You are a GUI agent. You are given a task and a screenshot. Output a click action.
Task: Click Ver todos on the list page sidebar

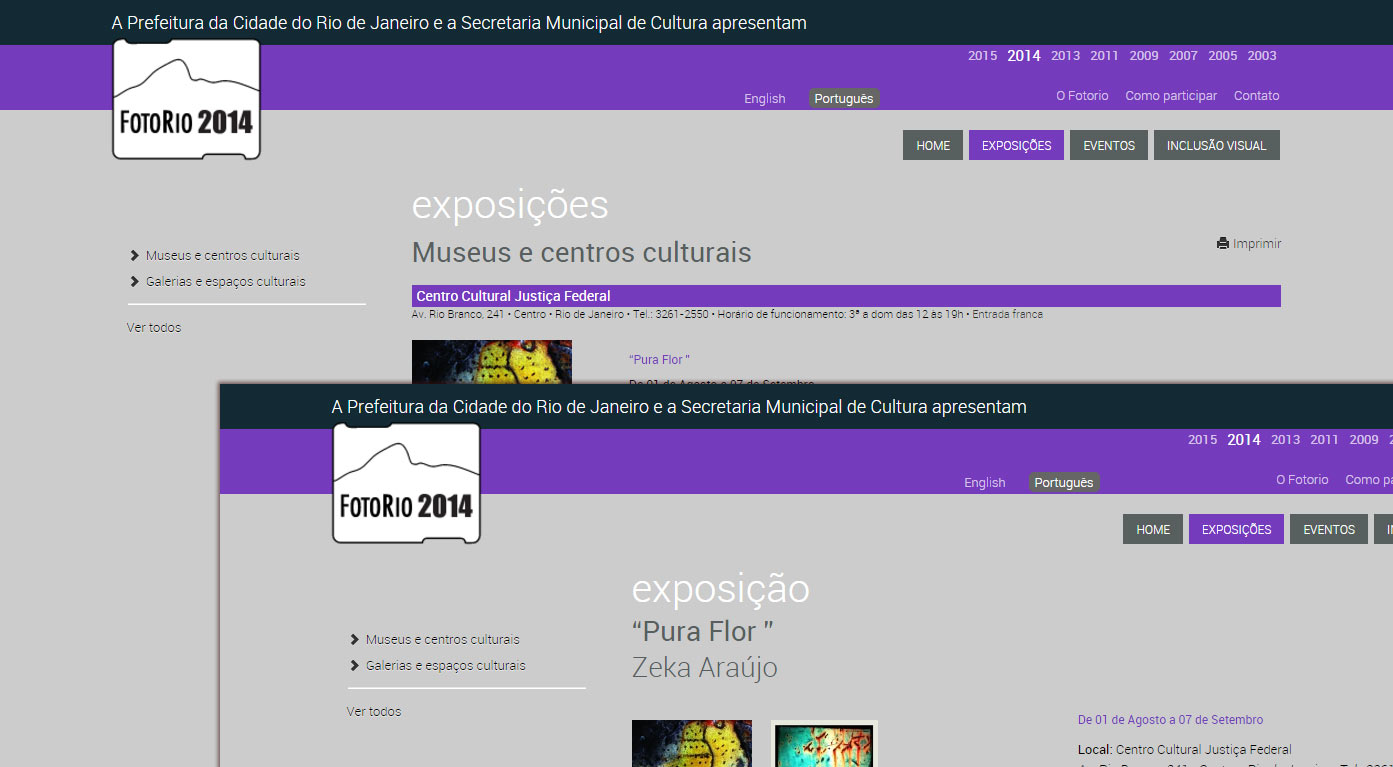154,327
